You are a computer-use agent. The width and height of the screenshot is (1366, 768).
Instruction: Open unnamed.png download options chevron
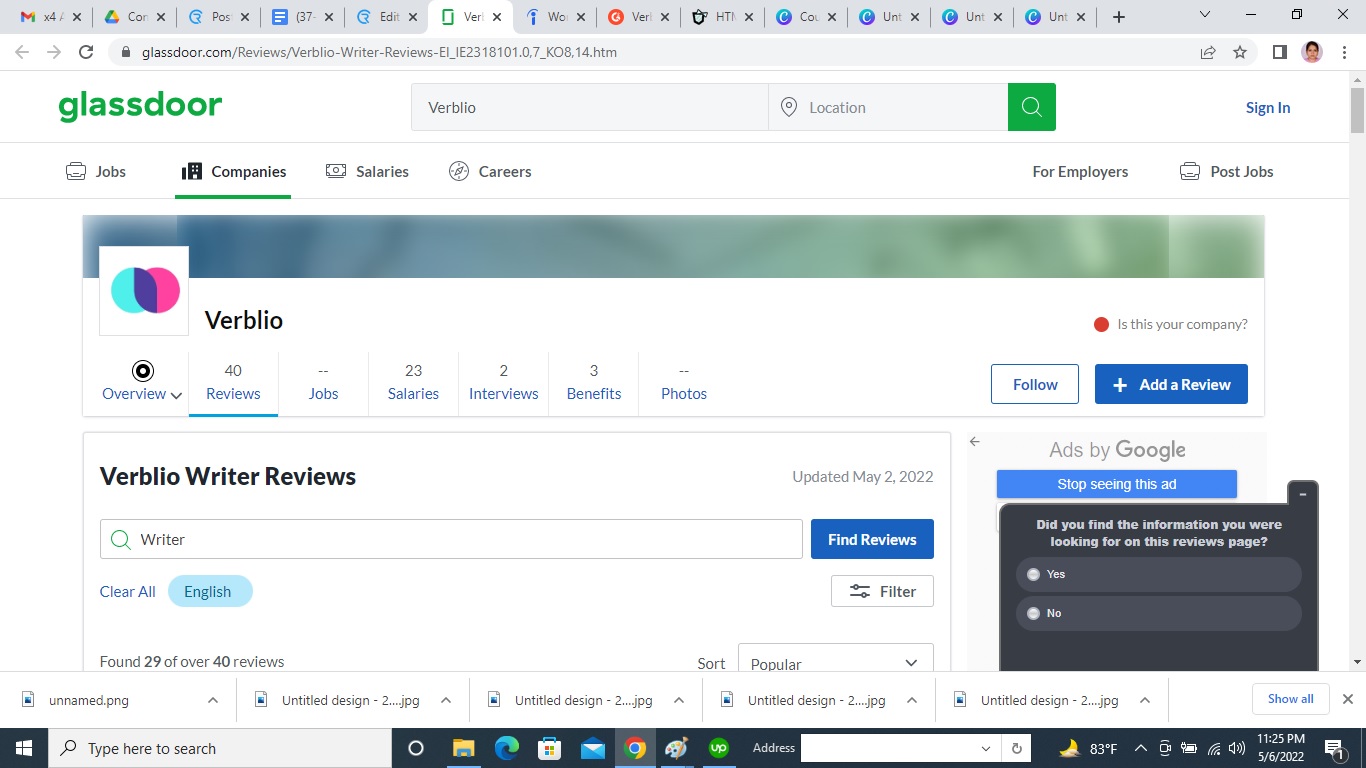click(x=213, y=700)
